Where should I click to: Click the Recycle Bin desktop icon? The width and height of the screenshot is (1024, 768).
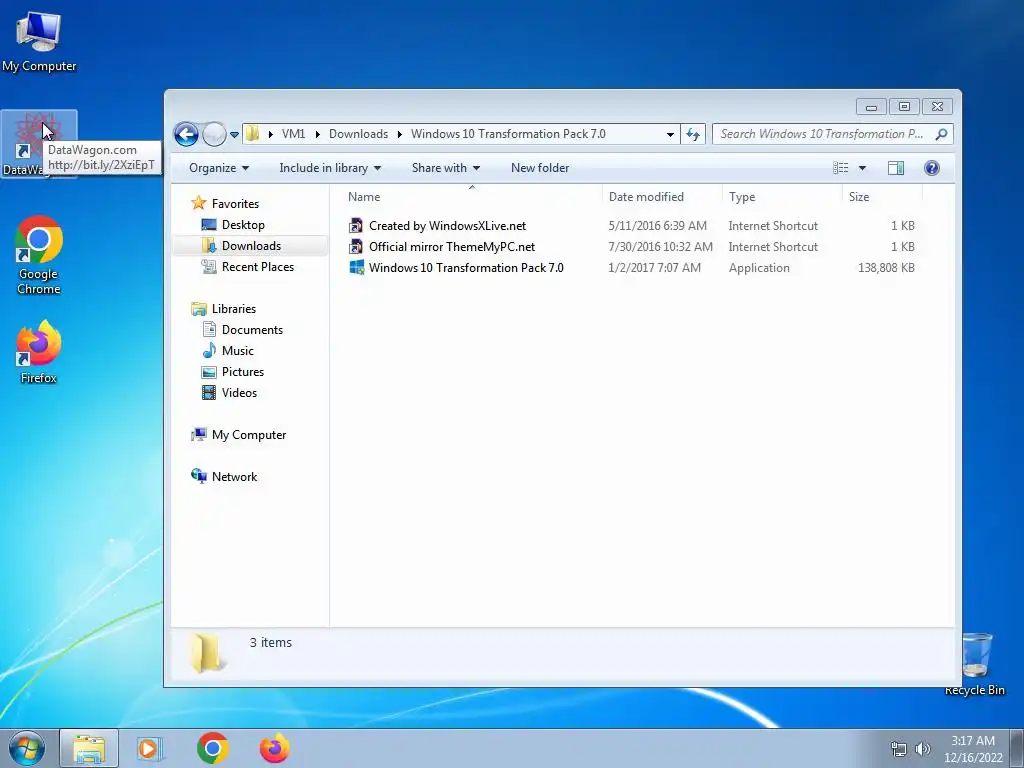coord(975,665)
